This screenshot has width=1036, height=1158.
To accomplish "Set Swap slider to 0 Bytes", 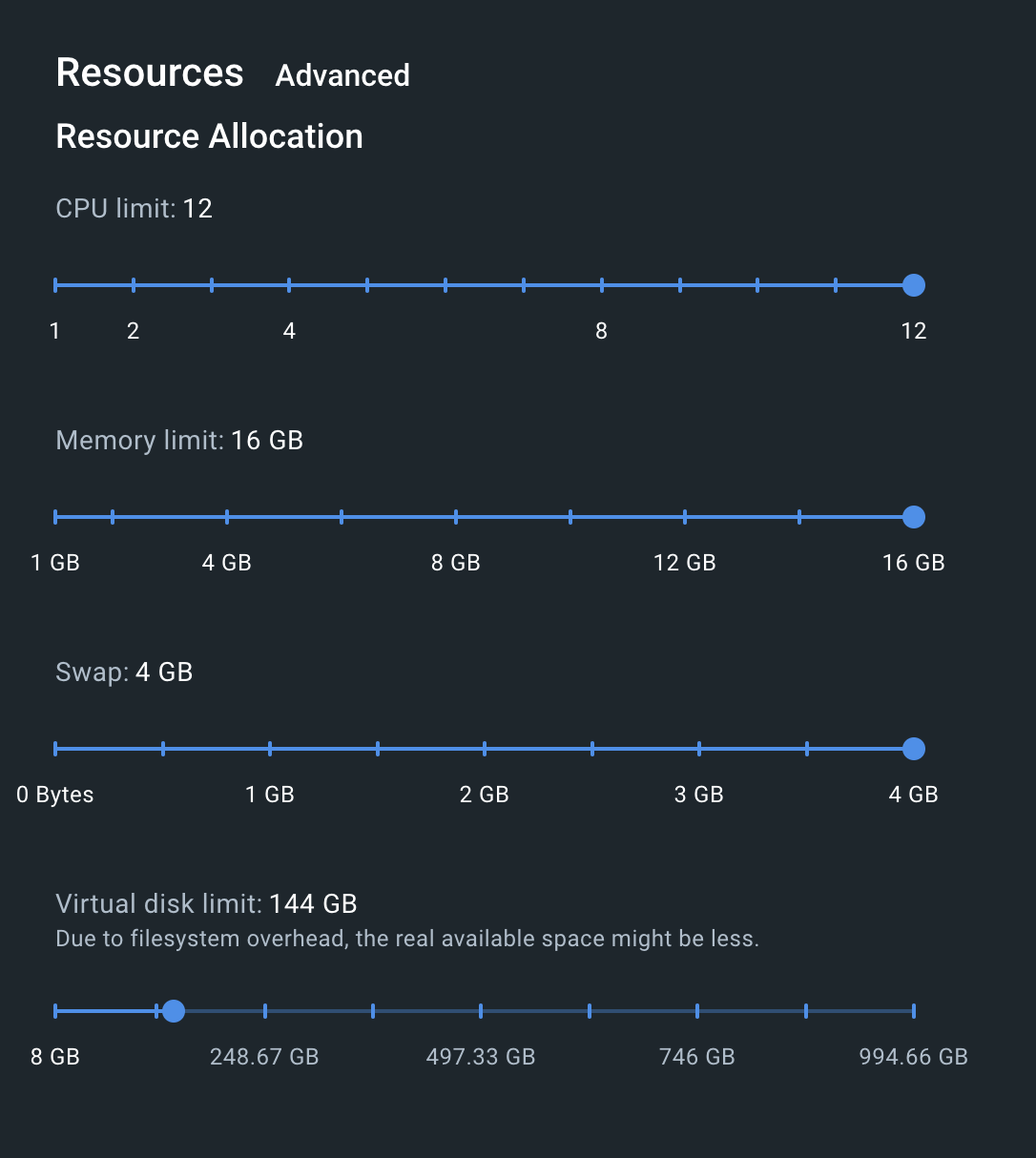I will pos(56,749).
